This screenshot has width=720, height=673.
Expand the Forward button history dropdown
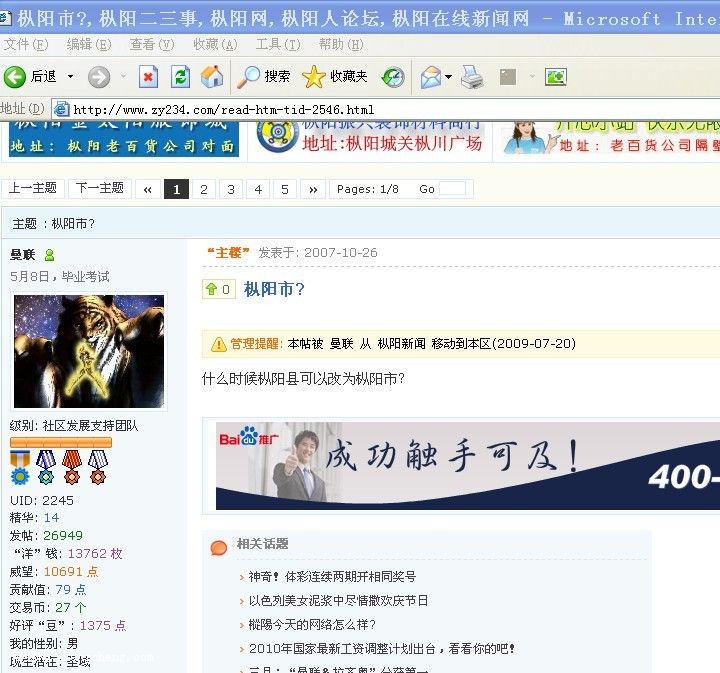click(123, 77)
